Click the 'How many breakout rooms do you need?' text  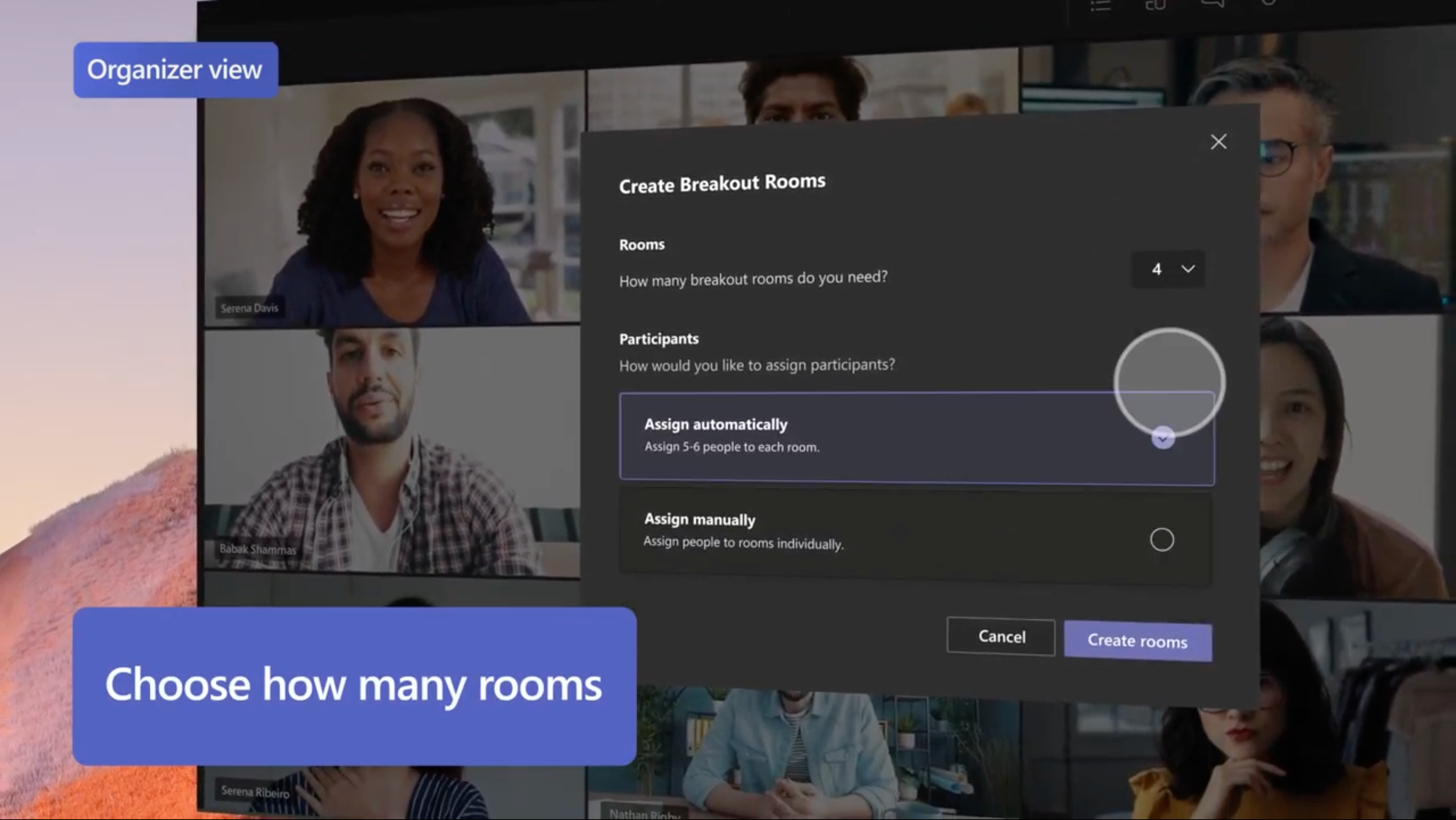pyautogui.click(x=753, y=279)
